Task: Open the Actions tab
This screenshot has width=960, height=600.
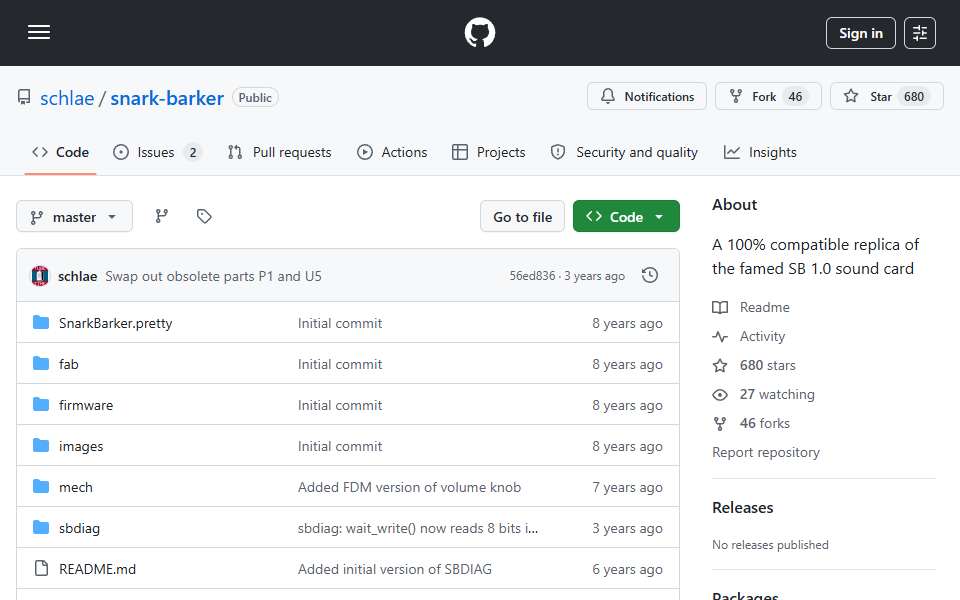Action: pos(392,152)
